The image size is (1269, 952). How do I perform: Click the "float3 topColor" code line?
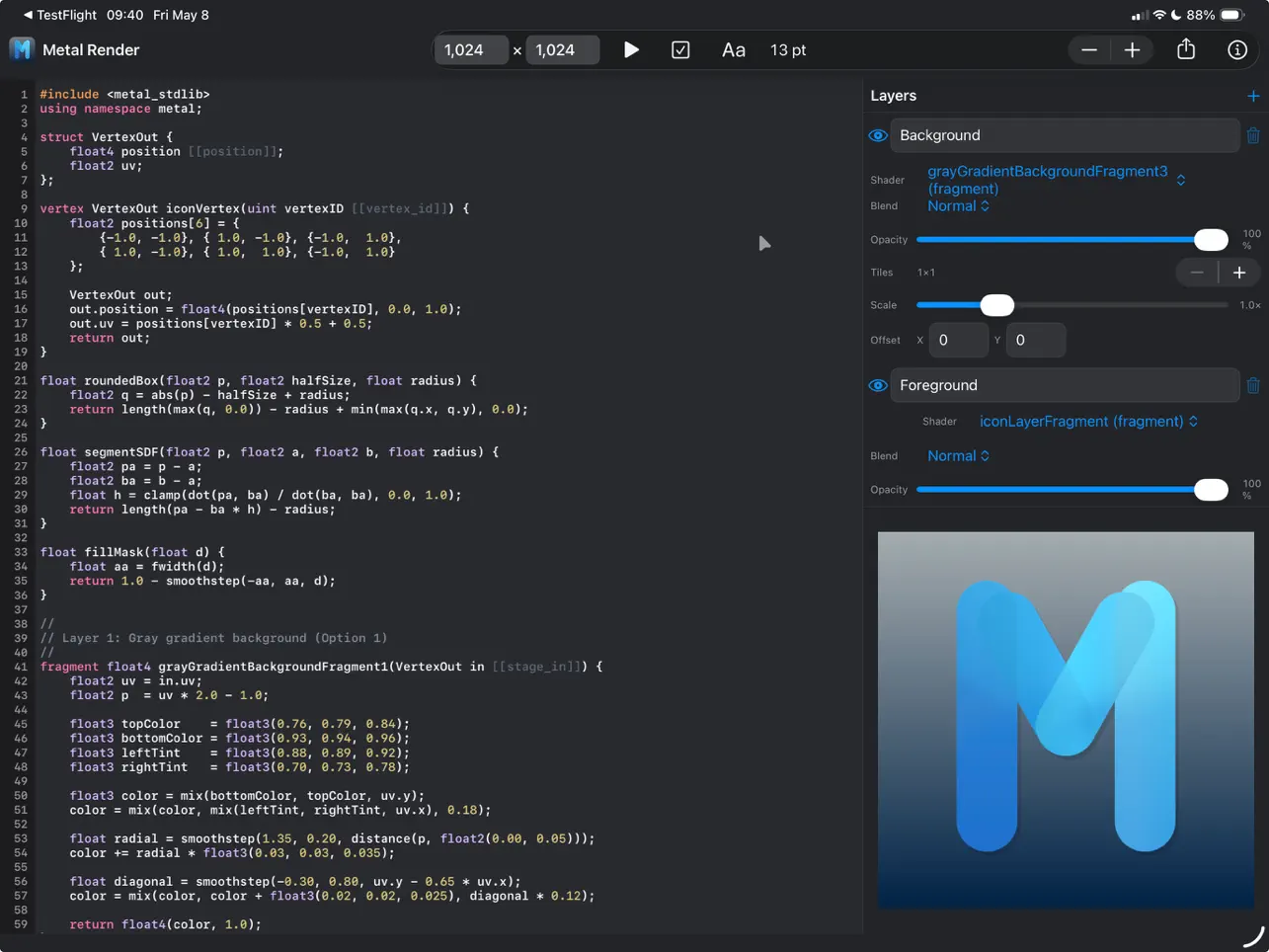click(x=239, y=724)
